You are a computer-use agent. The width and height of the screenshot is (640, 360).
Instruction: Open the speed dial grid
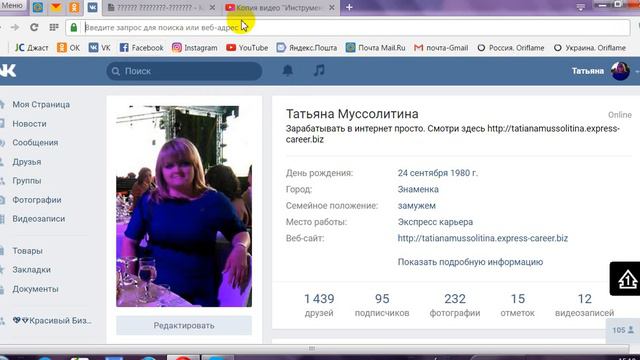54,27
